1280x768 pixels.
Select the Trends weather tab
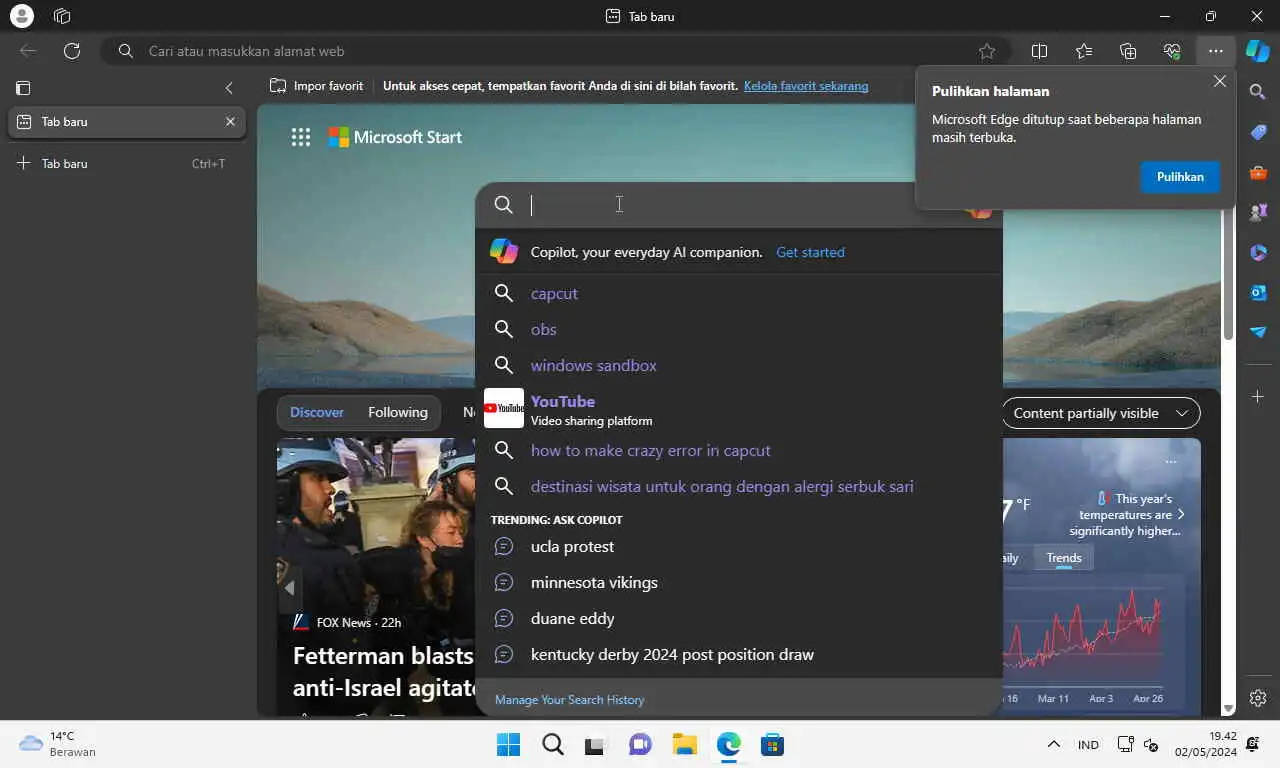pyautogui.click(x=1064, y=558)
